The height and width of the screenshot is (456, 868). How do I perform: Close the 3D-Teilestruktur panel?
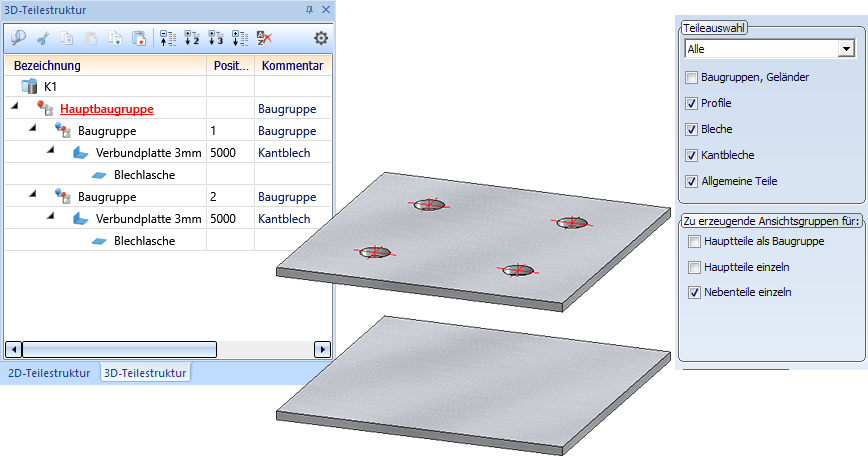coord(326,10)
